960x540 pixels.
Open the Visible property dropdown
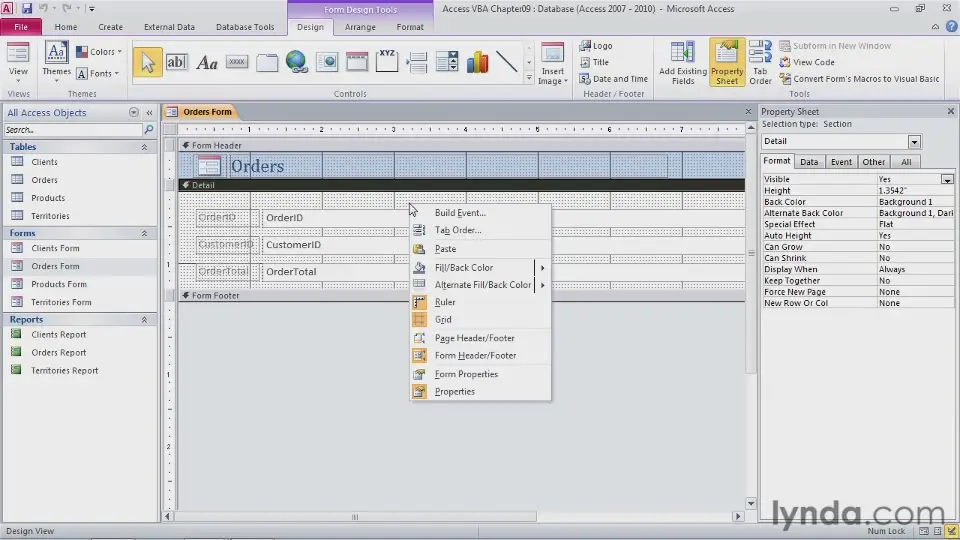(947, 179)
